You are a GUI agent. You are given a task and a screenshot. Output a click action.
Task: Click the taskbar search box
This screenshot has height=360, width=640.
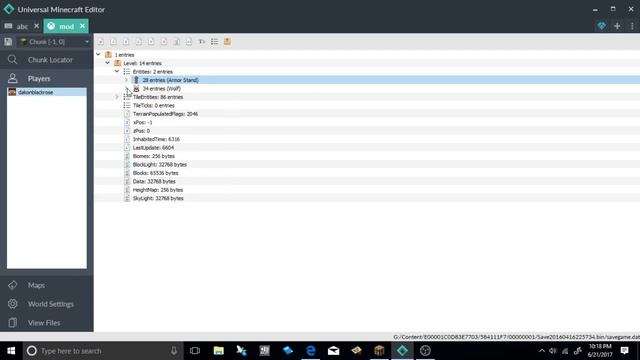tap(102, 351)
